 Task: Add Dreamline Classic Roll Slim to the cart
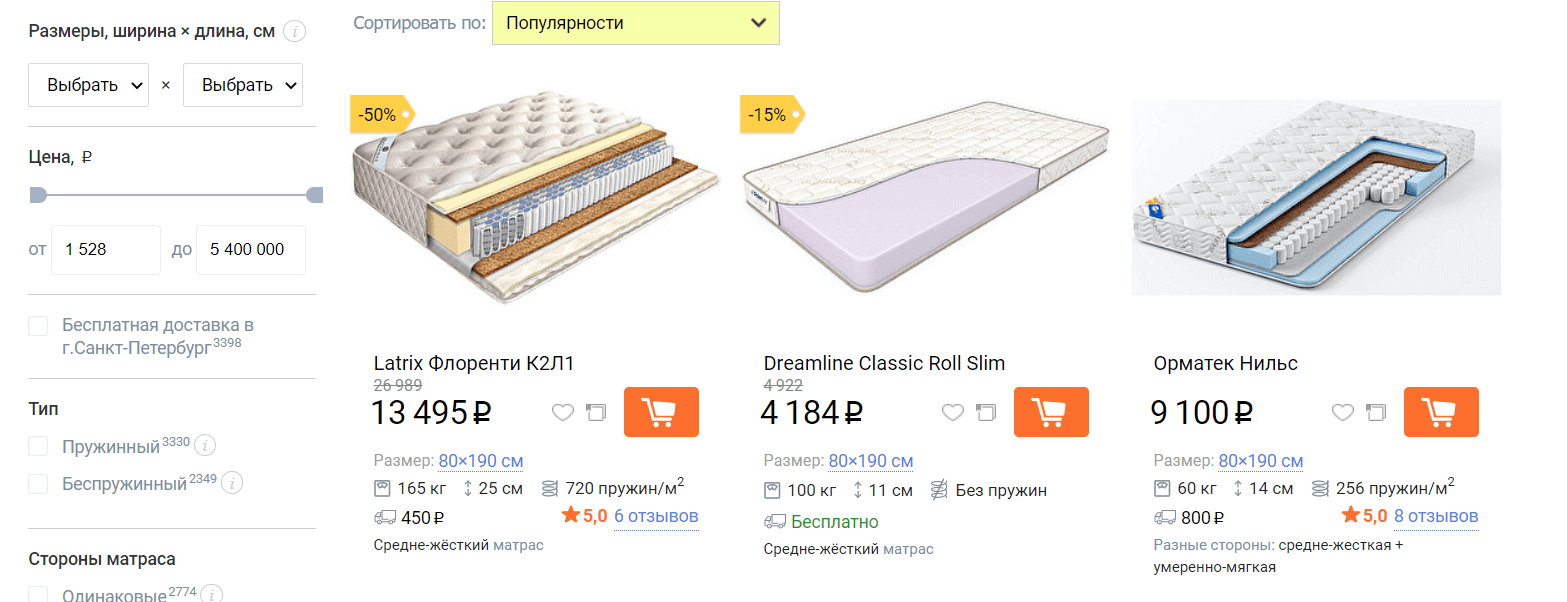click(1051, 412)
